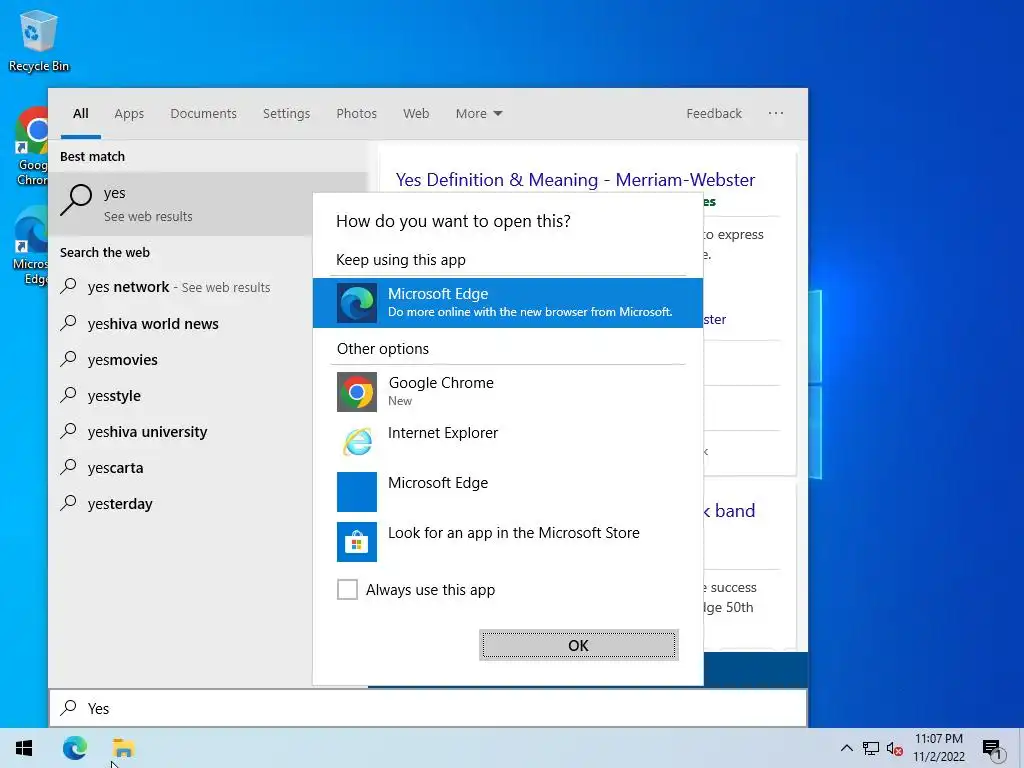Switch to the Documents search tab
This screenshot has height=768, width=1024.
pyautogui.click(x=203, y=114)
